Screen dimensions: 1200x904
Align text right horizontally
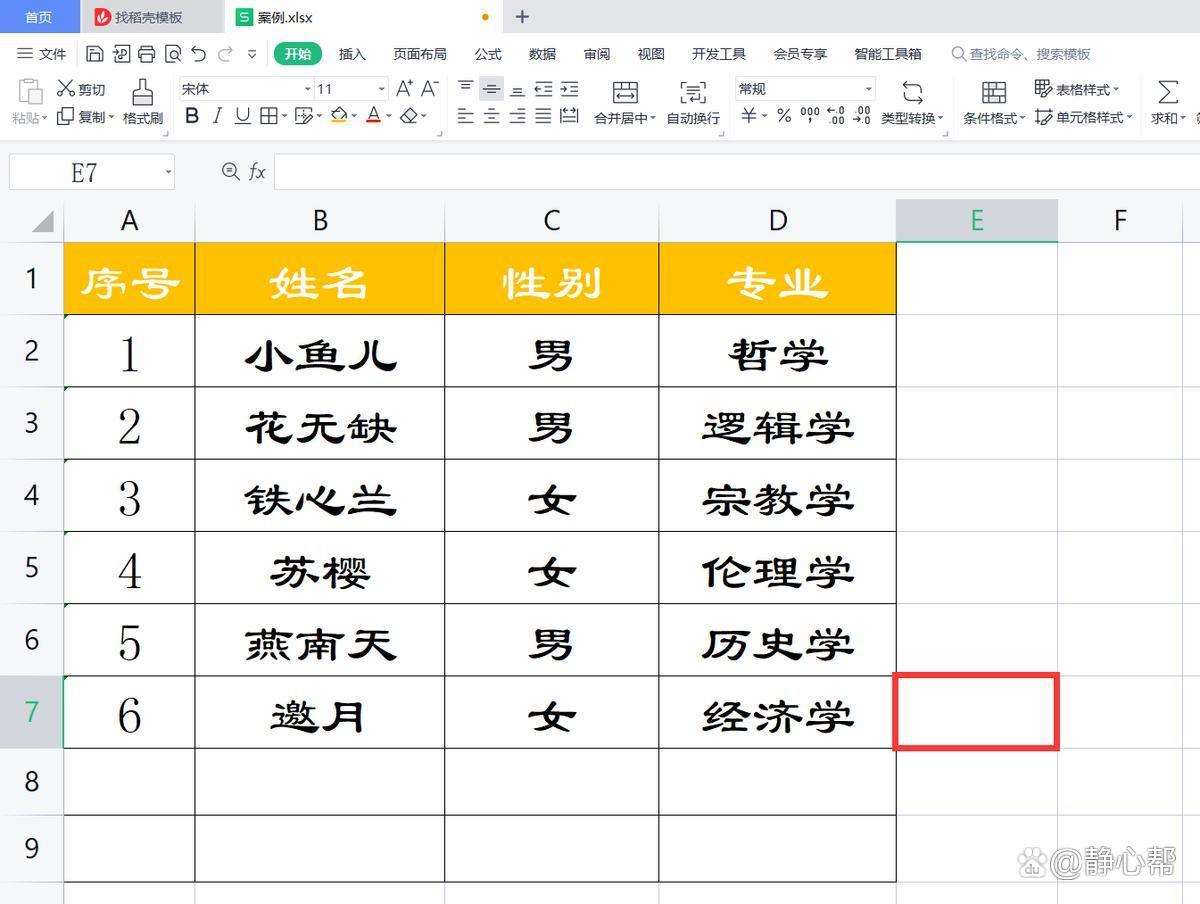pyautogui.click(x=517, y=117)
